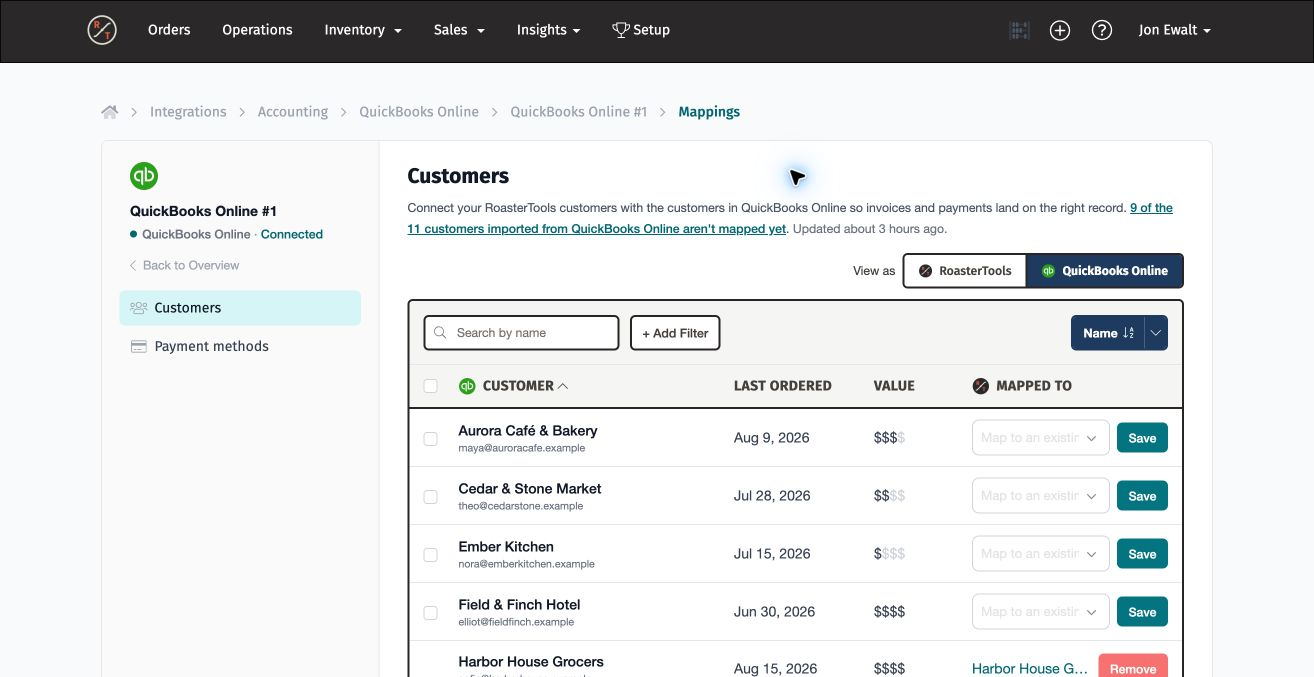Click the plus circle add icon
1314x677 pixels.
tap(1060, 30)
